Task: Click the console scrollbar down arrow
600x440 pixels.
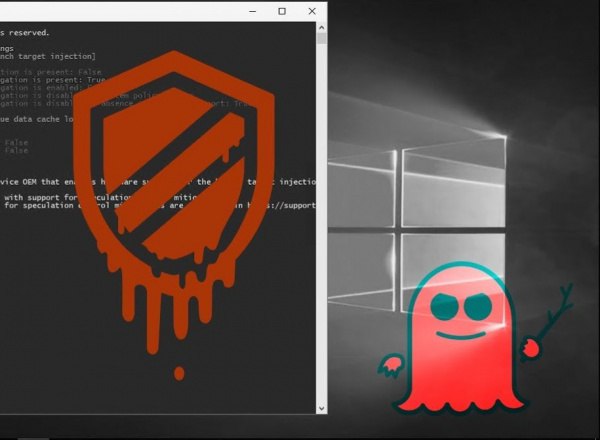Action: click(321, 408)
